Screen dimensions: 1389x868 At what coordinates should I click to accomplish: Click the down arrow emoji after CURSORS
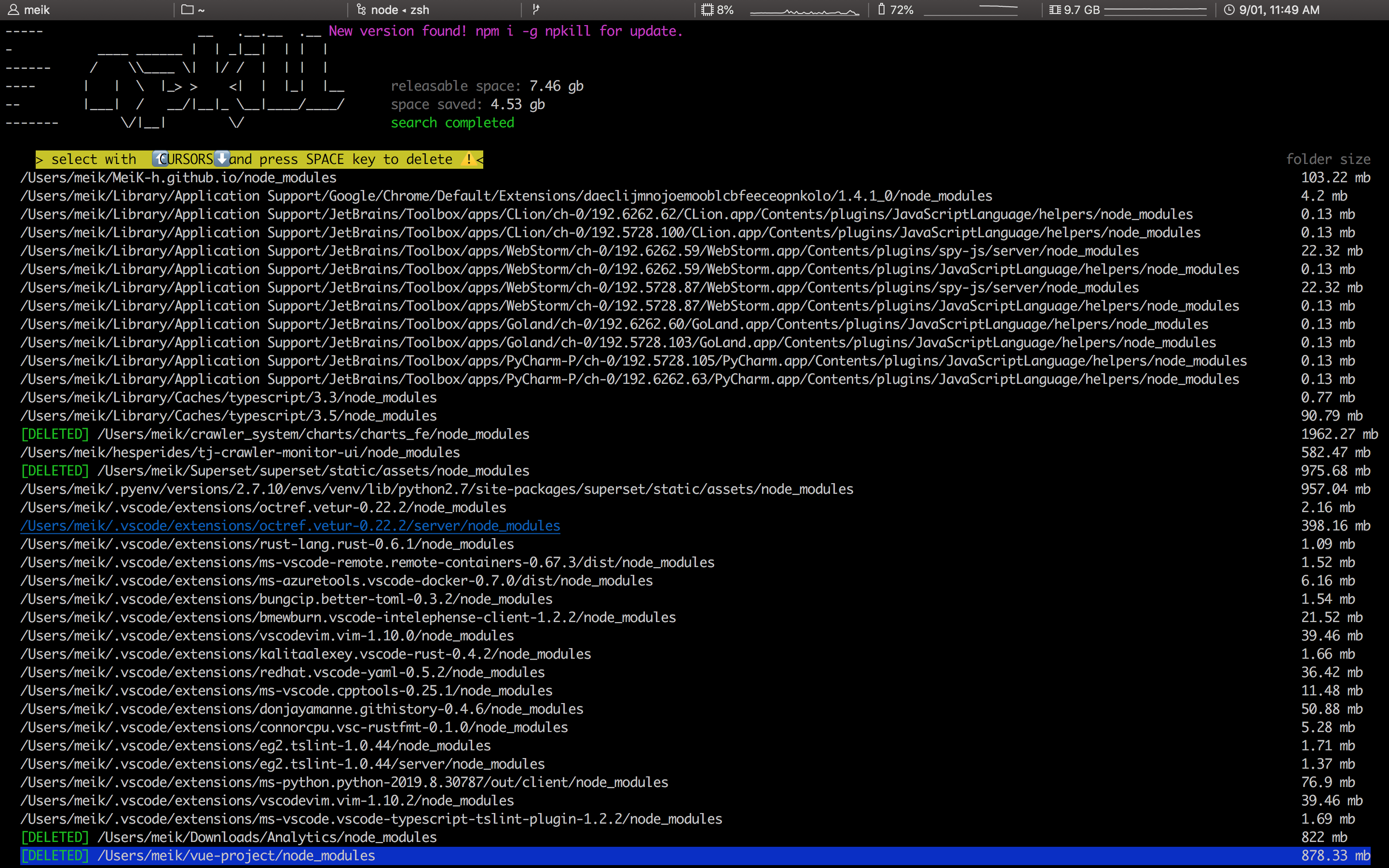pos(221,159)
